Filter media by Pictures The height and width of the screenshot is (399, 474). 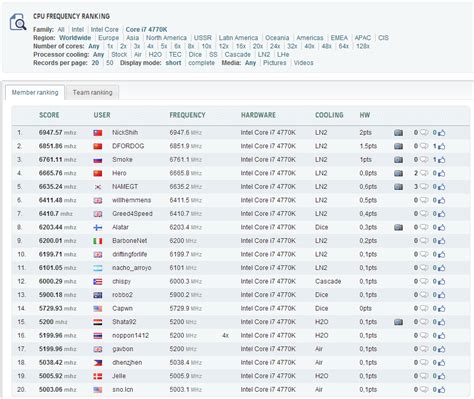tap(274, 63)
